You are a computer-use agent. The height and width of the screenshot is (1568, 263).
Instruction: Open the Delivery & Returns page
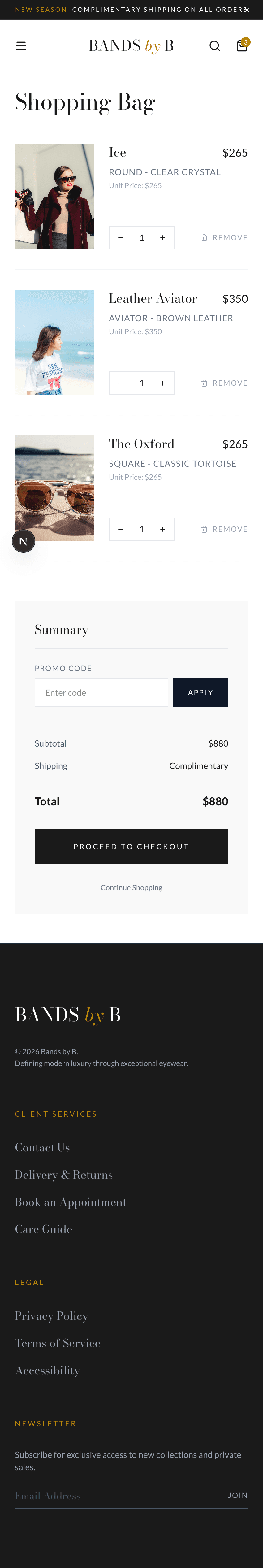(64, 1175)
